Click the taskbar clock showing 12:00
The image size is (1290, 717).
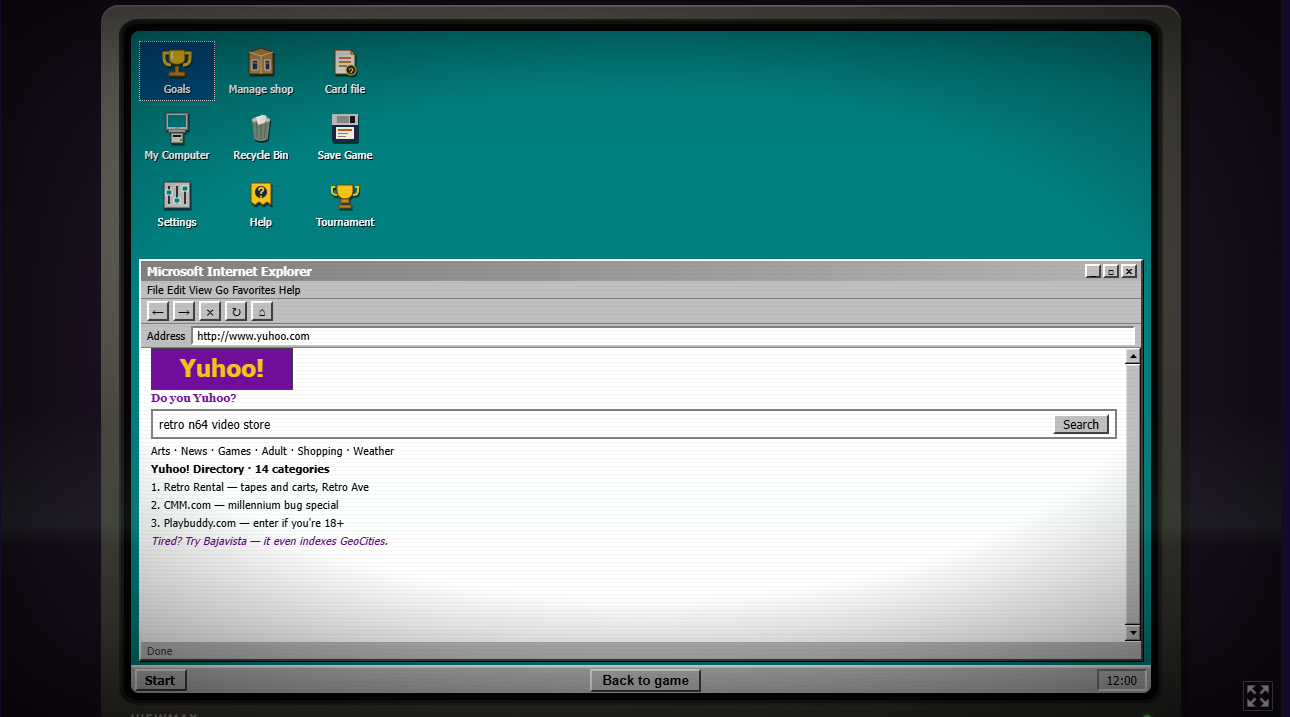(1122, 680)
